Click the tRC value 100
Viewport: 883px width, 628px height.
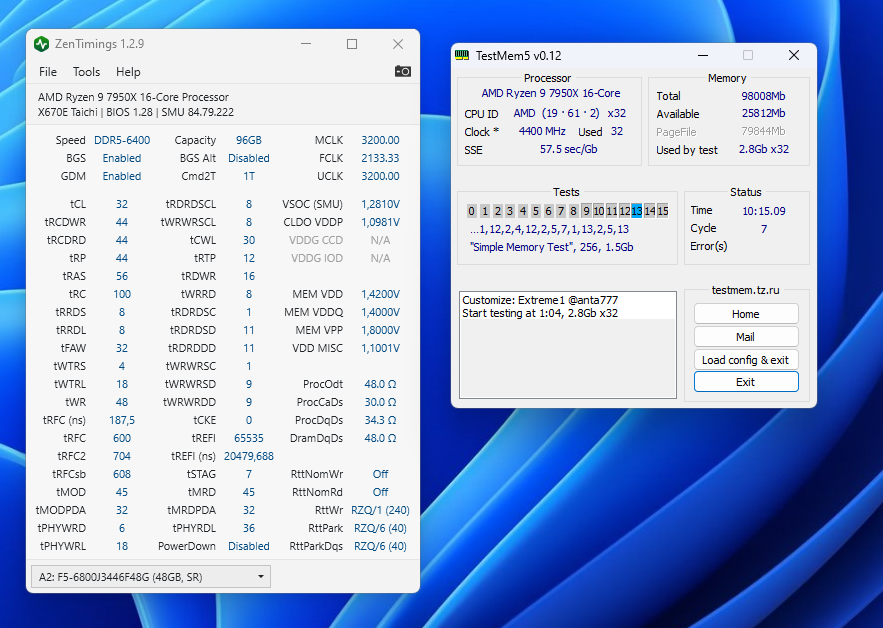pos(122,294)
